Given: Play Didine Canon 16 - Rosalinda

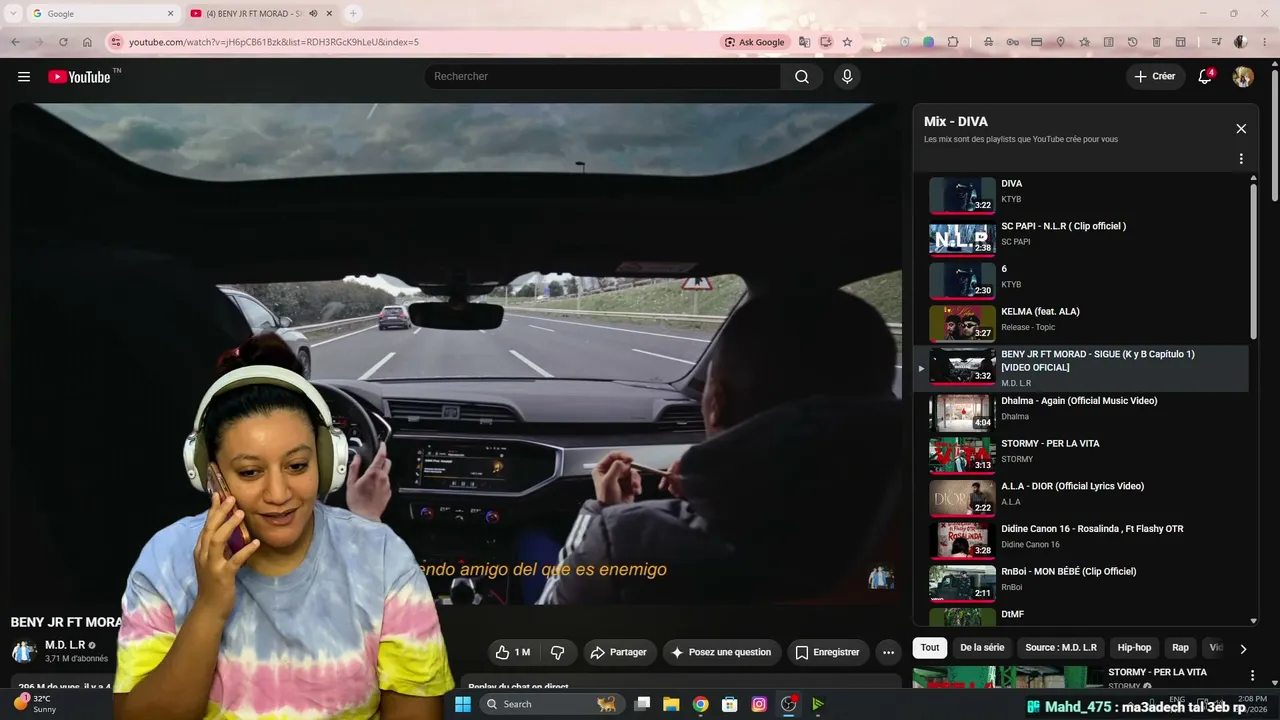Looking at the screenshot, I should coord(1082,540).
